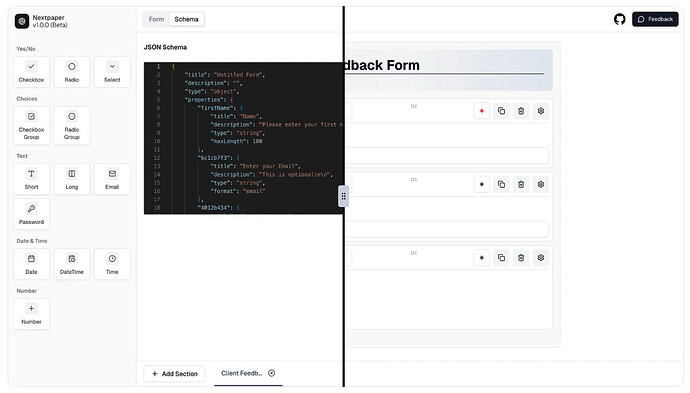Add a Select dropdown element
Viewport: 690px width, 393px height.
click(112, 72)
